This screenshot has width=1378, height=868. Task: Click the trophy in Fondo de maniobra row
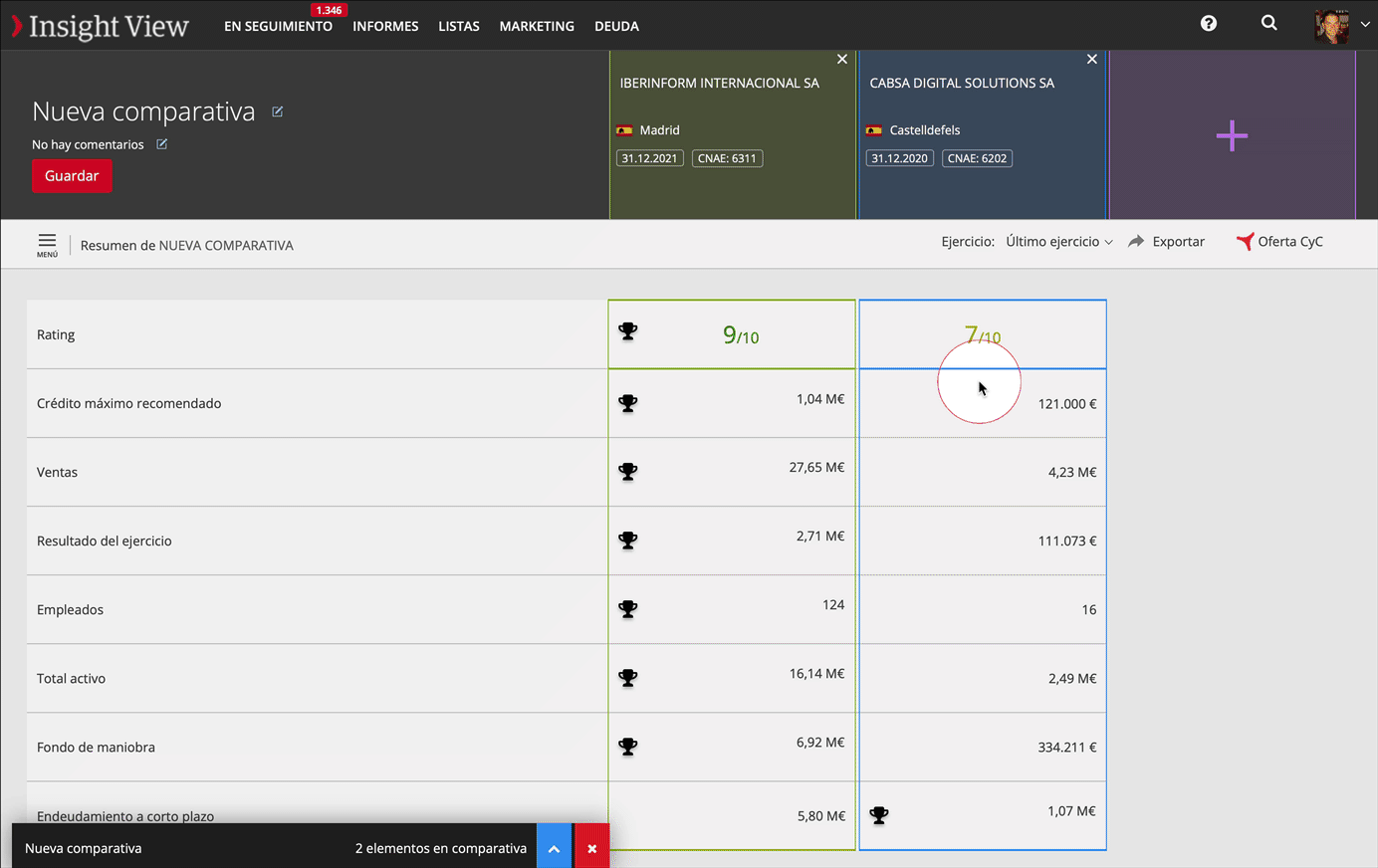tap(628, 747)
